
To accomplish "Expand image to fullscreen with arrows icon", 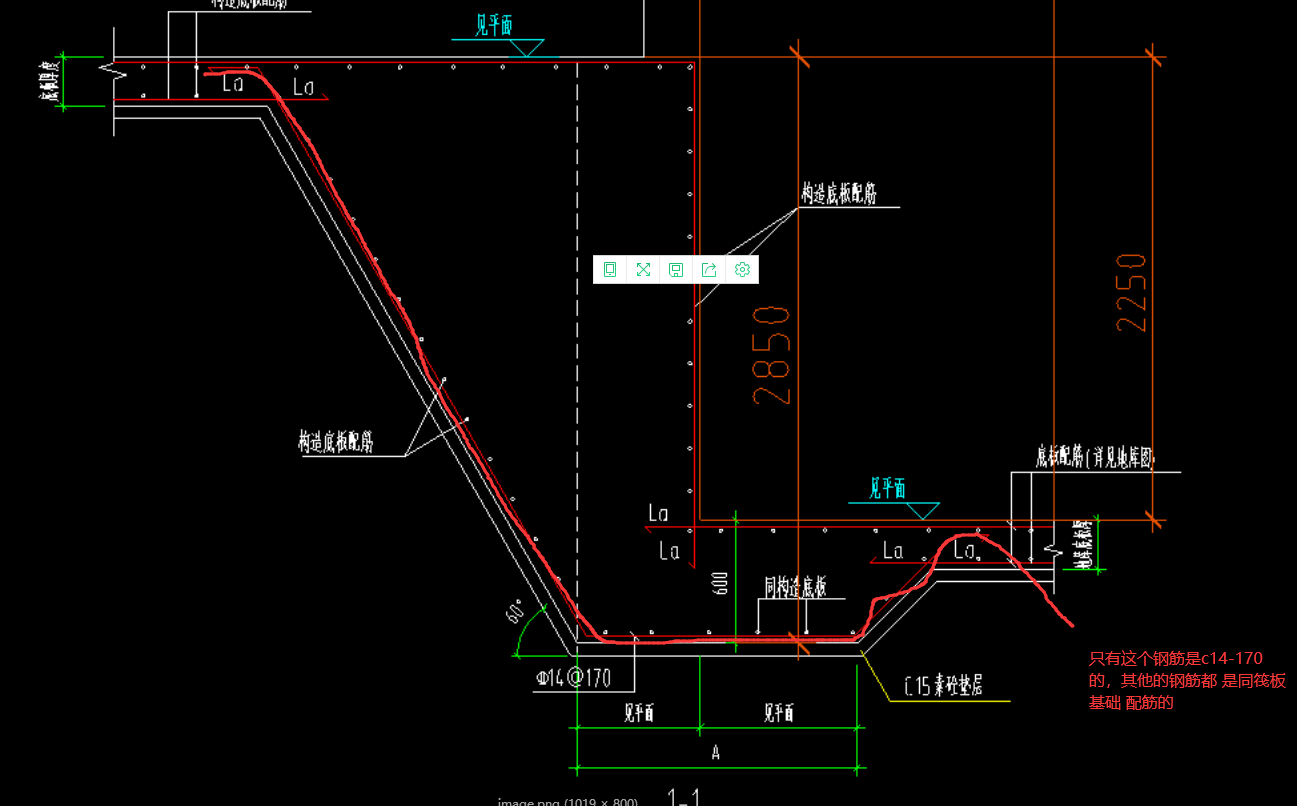I will point(643,269).
